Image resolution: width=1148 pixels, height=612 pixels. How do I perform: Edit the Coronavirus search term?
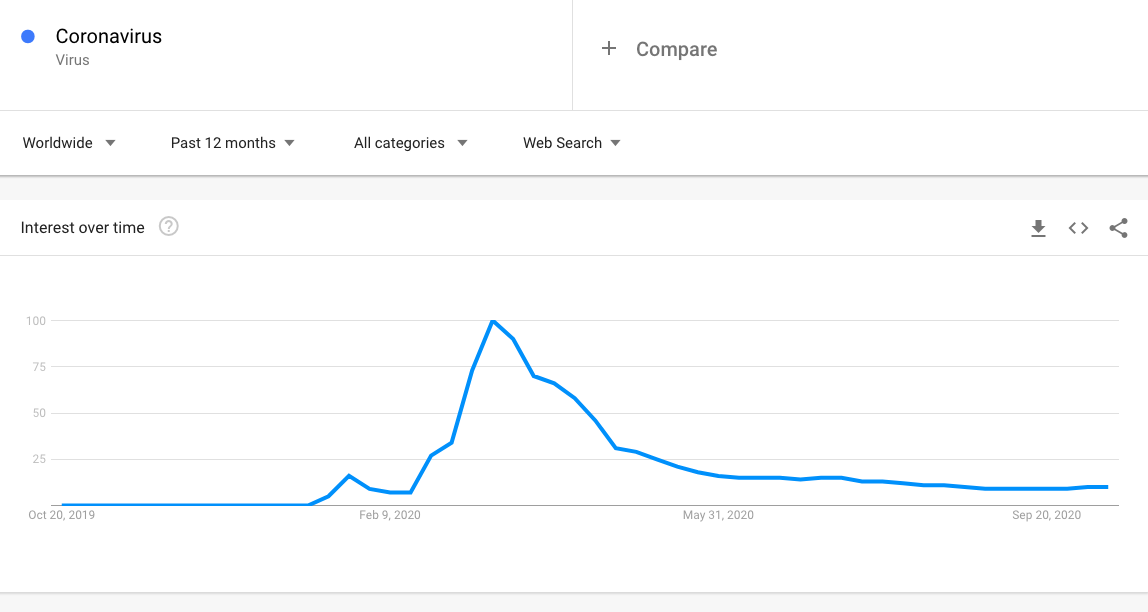108,37
